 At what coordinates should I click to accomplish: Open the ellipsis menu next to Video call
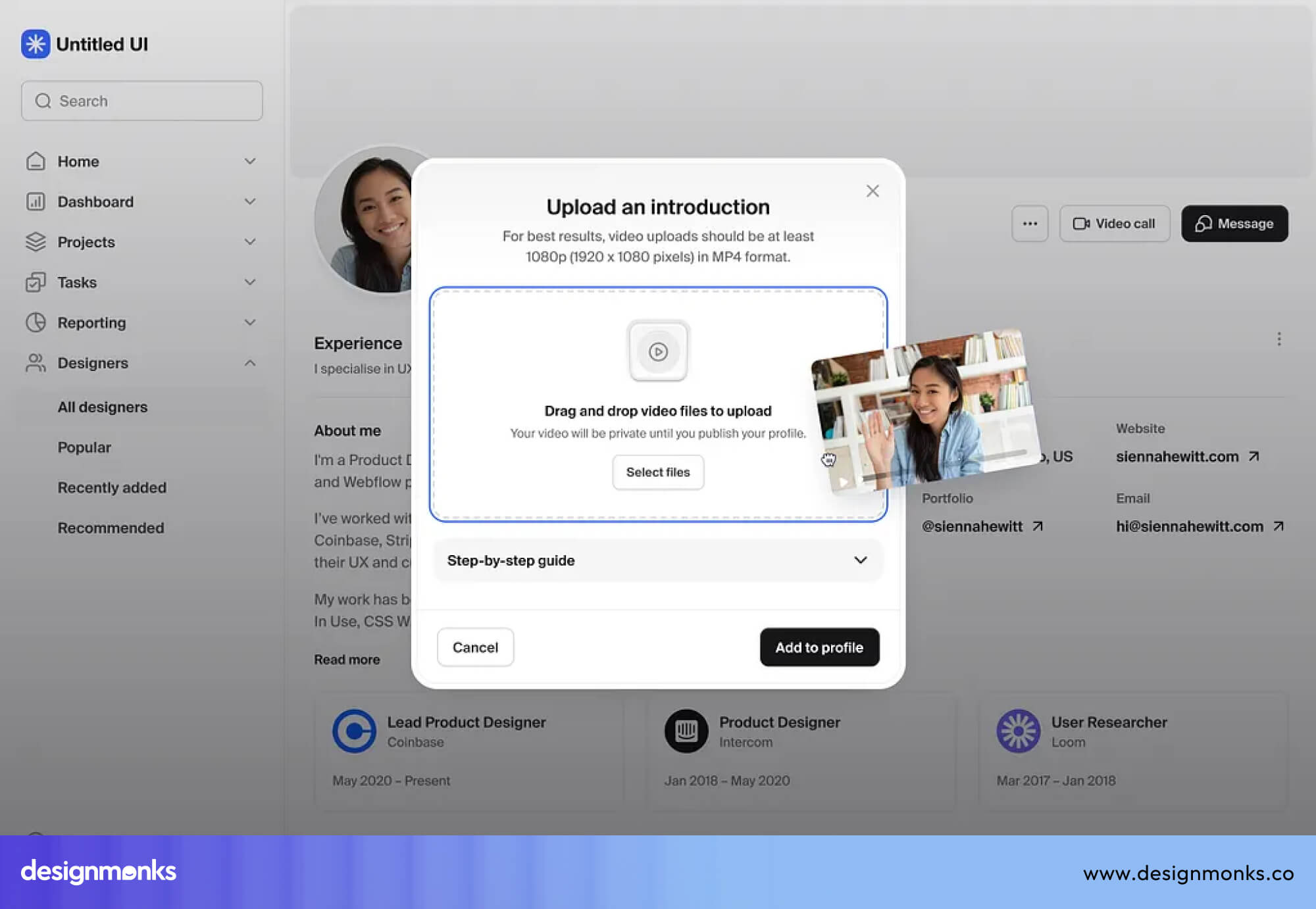pyautogui.click(x=1030, y=224)
